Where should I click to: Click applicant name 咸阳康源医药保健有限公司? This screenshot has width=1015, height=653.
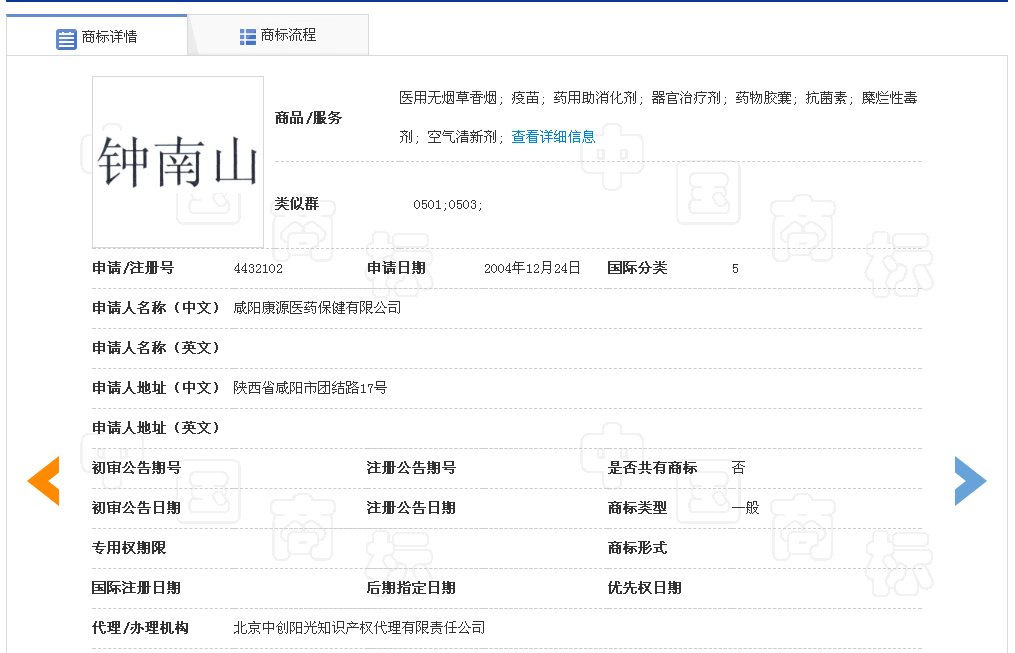pos(317,308)
